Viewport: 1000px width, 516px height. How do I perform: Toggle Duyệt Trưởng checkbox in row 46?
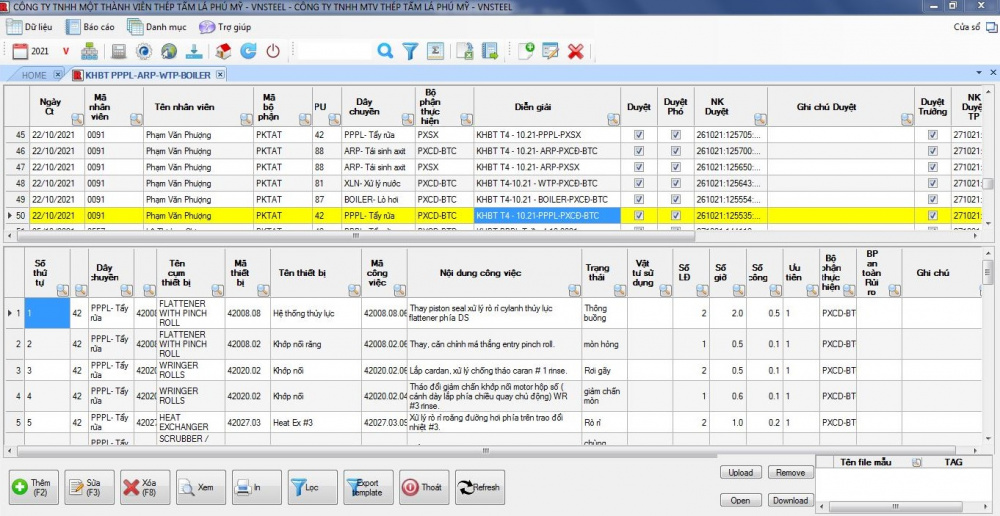[932, 151]
